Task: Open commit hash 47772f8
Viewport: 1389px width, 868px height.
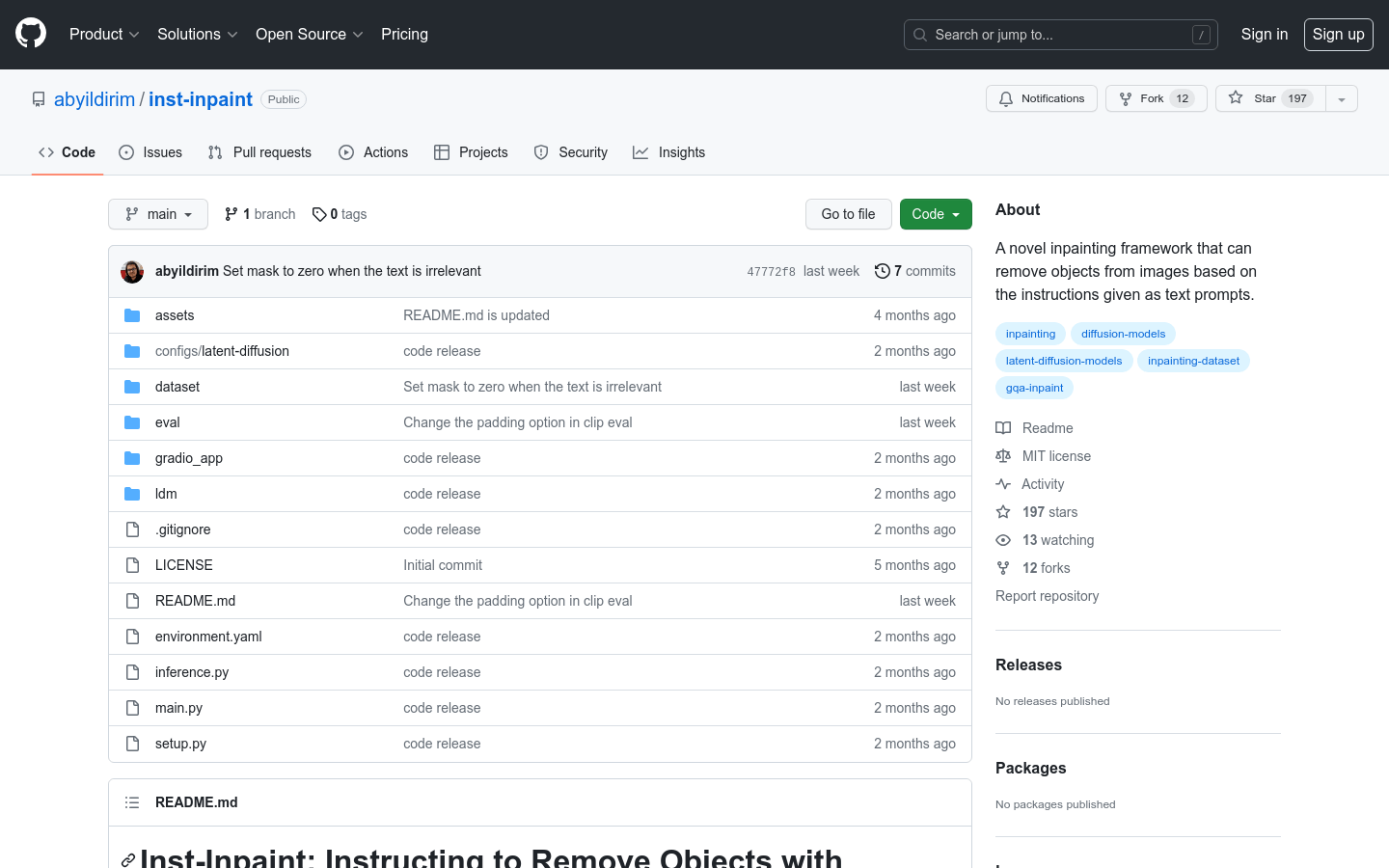Action: (771, 272)
